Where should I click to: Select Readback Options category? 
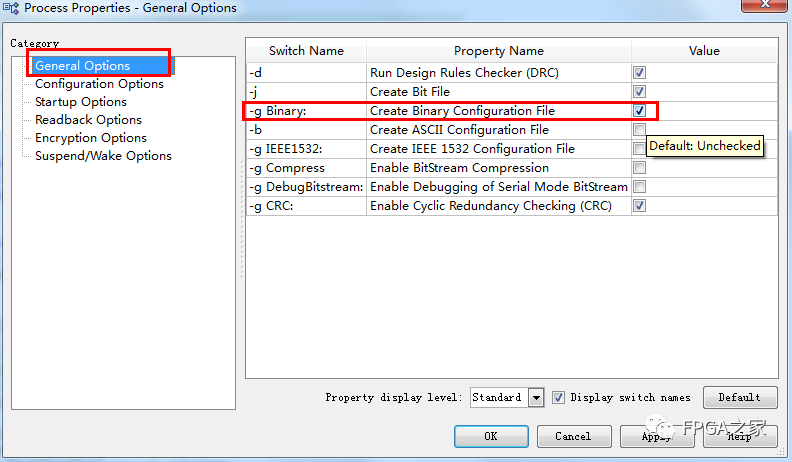[88, 120]
